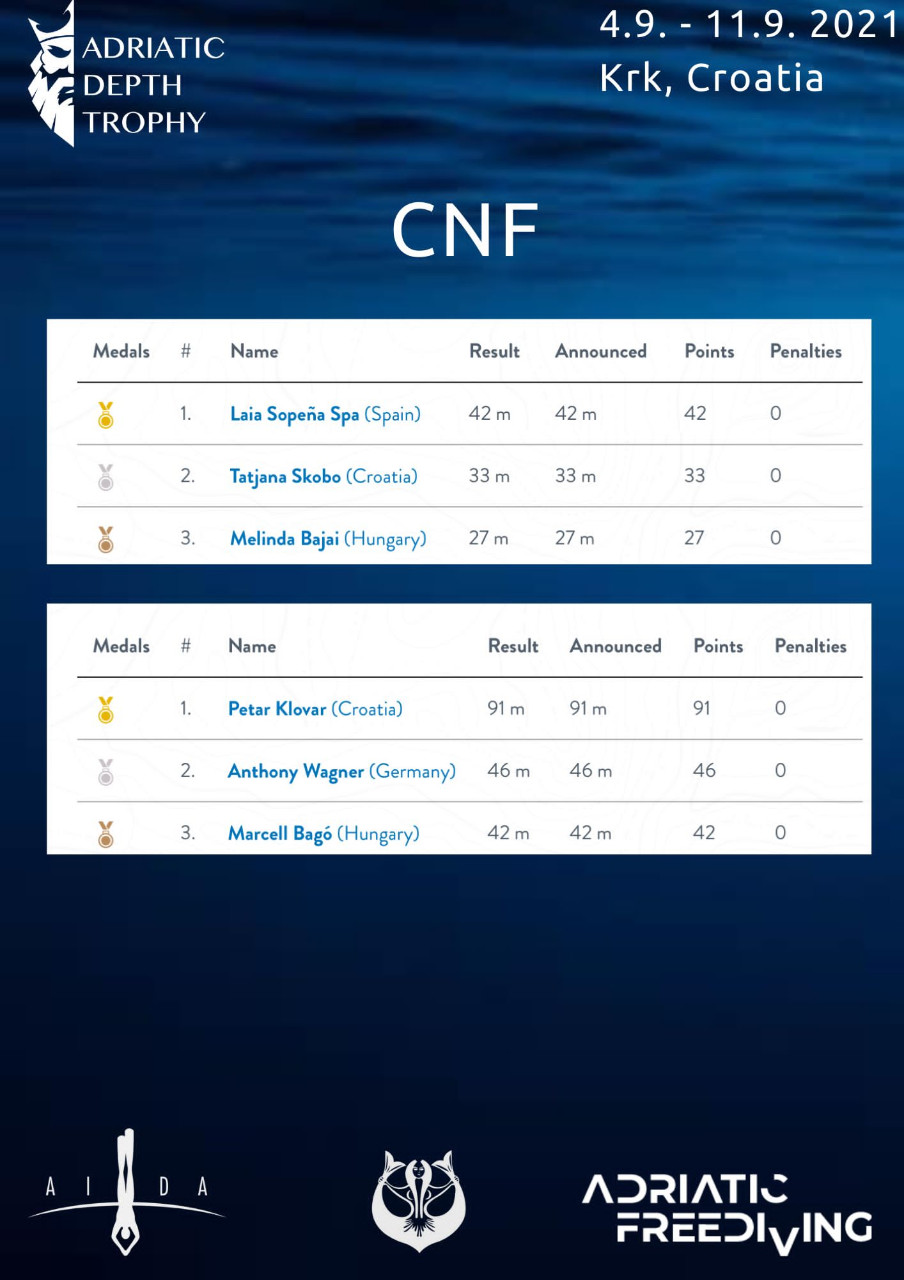
Task: Open Laia Sopeña Spa's profile link
Action: 294,414
